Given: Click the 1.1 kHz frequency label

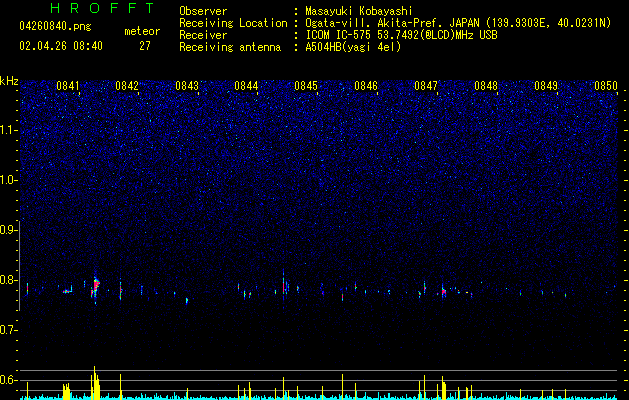Looking at the screenshot, I should [8, 130].
